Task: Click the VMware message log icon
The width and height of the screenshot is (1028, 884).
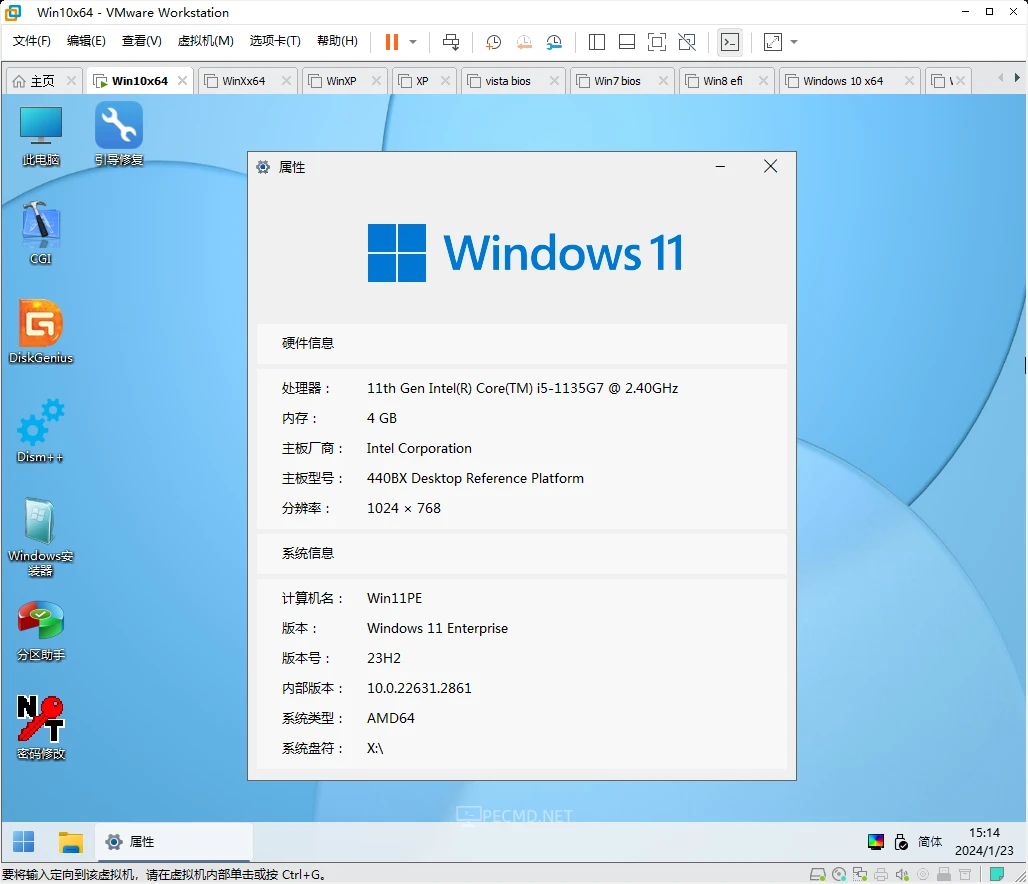Action: (x=997, y=874)
